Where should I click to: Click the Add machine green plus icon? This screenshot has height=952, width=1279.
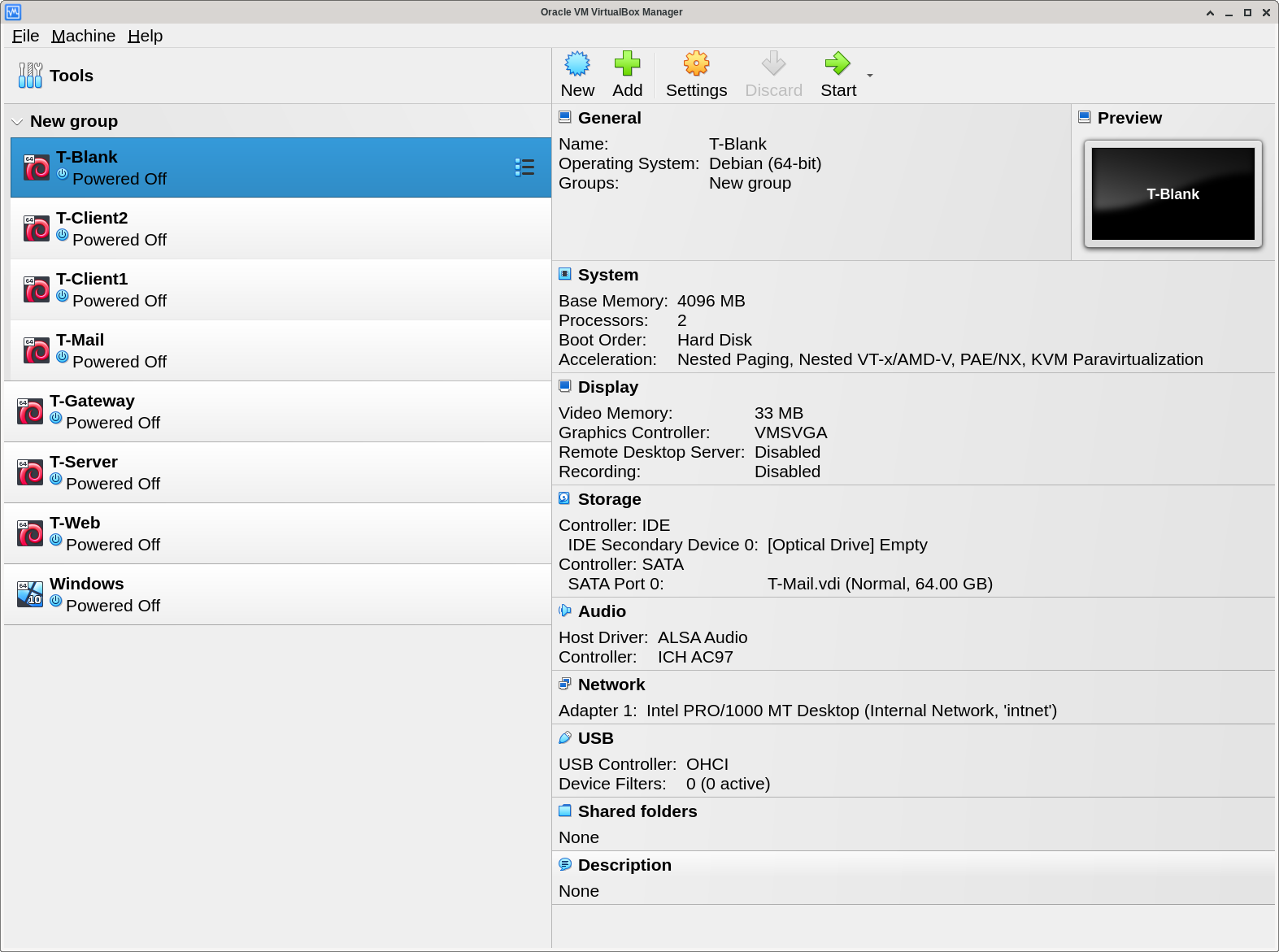pos(627,63)
